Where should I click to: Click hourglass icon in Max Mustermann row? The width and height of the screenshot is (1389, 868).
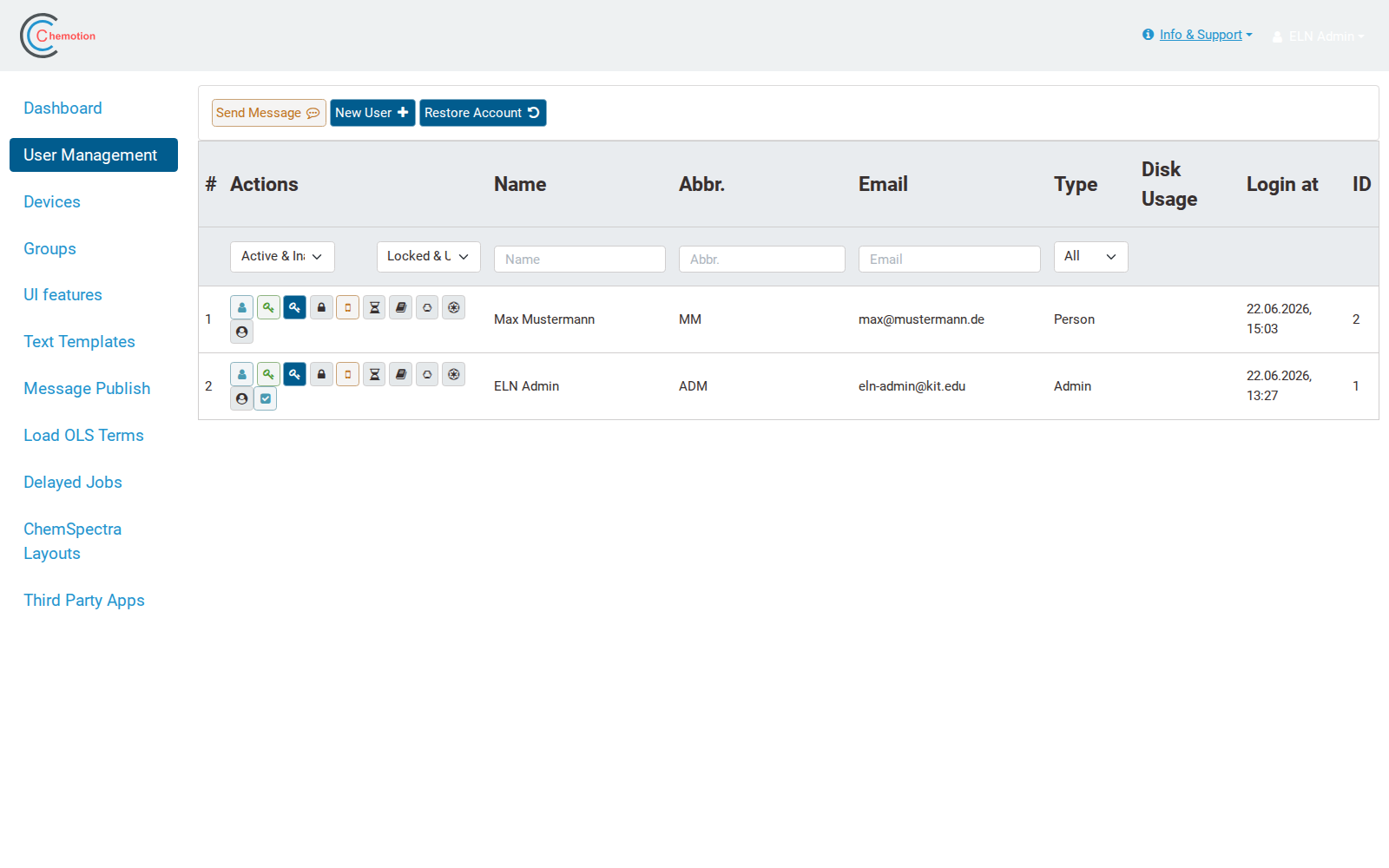click(x=374, y=307)
